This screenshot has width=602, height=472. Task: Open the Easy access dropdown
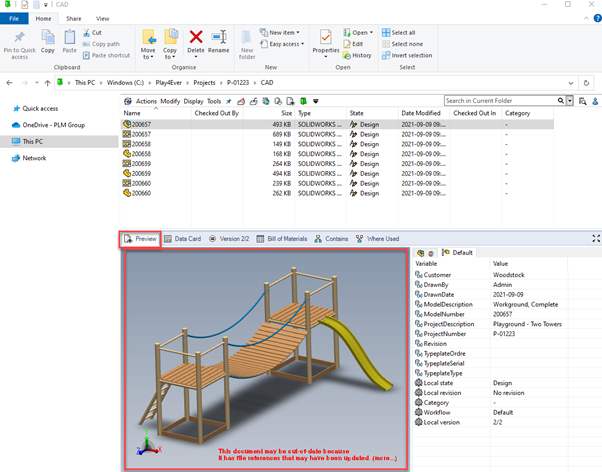coord(282,44)
